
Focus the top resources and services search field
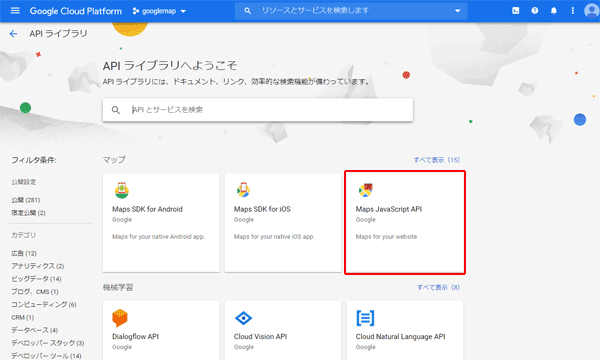click(x=351, y=11)
